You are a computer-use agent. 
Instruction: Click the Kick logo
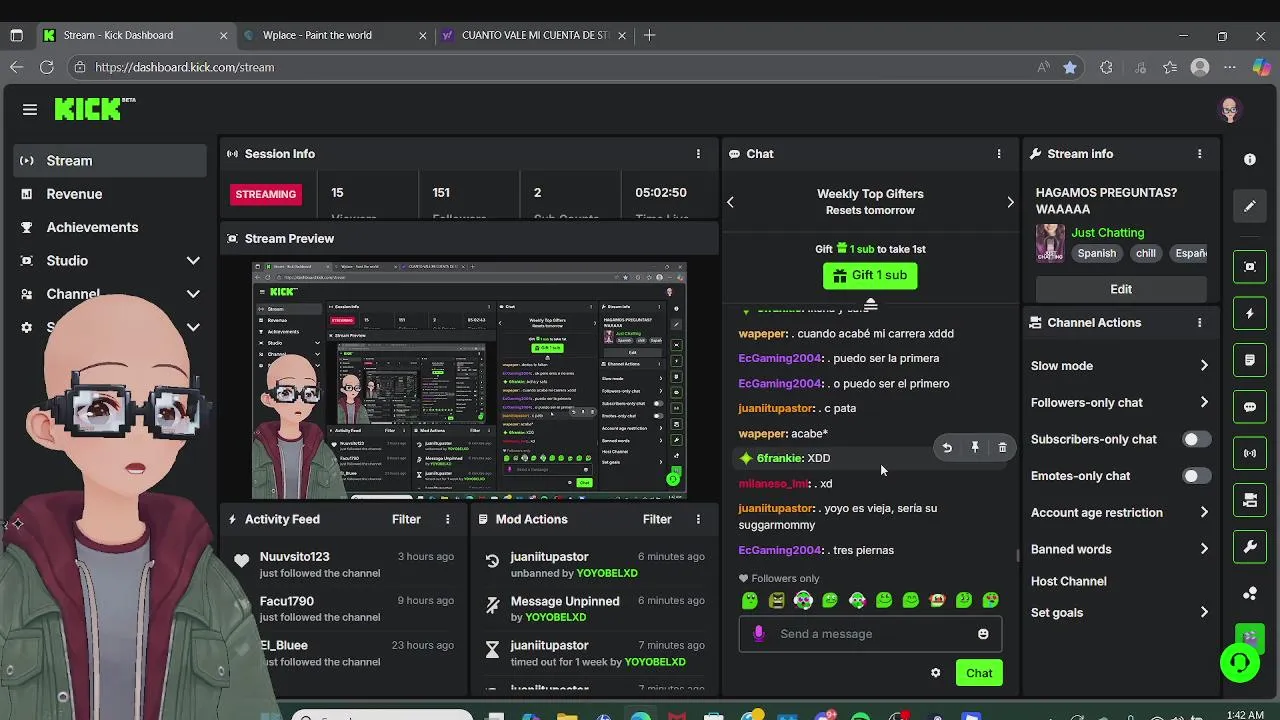(x=94, y=109)
